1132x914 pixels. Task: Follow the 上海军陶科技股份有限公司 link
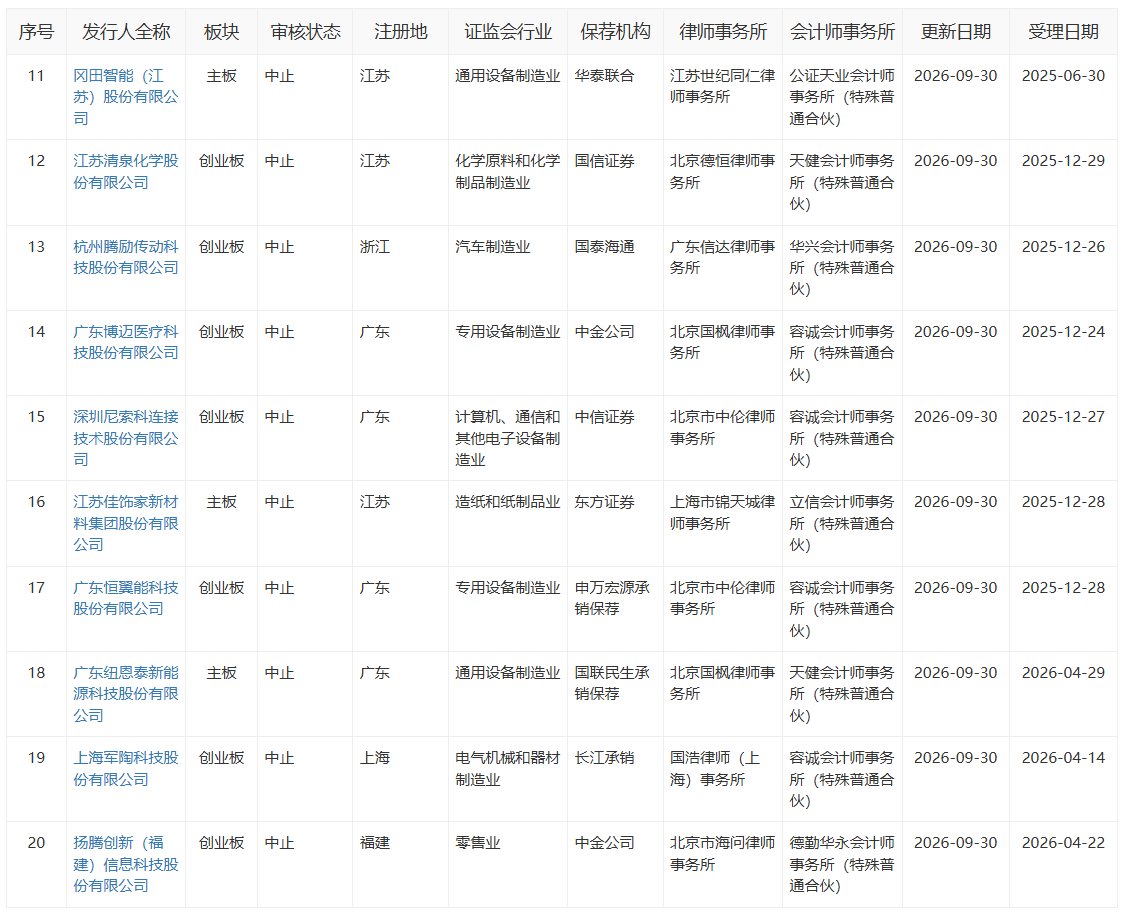coord(126,768)
